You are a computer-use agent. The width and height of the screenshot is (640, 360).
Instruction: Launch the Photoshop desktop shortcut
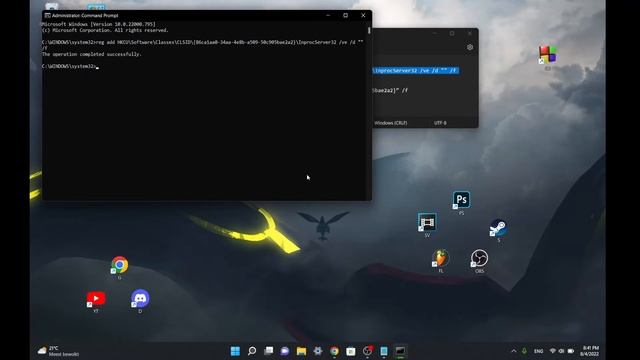click(x=461, y=200)
